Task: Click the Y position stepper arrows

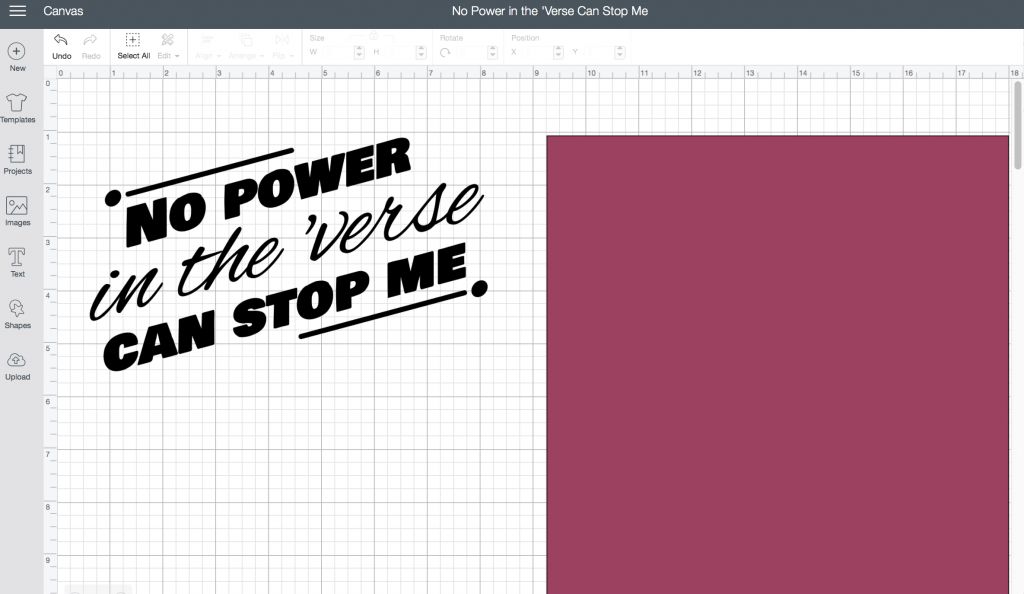Action: click(x=620, y=52)
